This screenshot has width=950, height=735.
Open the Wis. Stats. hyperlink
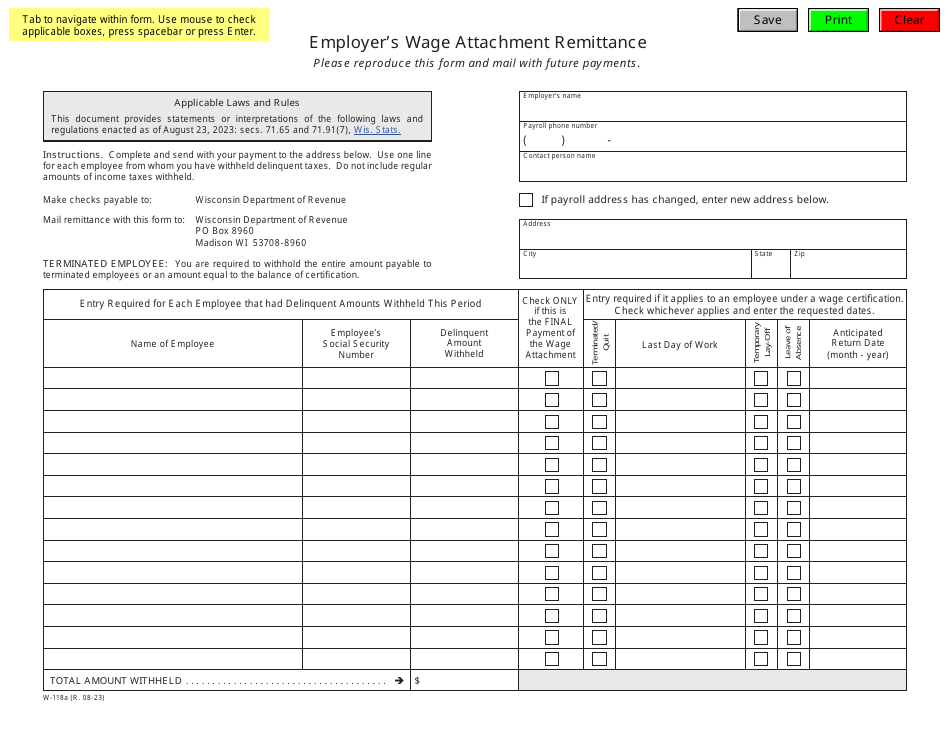[377, 128]
